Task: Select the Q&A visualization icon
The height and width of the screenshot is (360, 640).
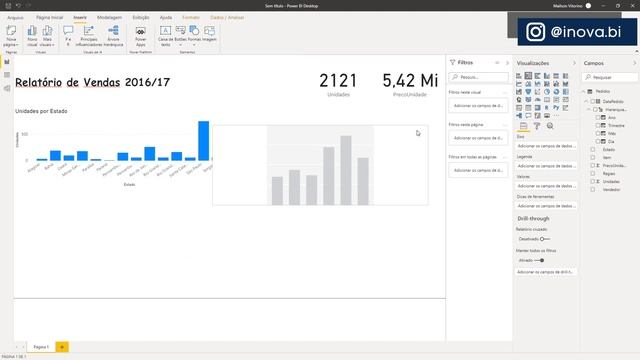Action: click(x=528, y=116)
